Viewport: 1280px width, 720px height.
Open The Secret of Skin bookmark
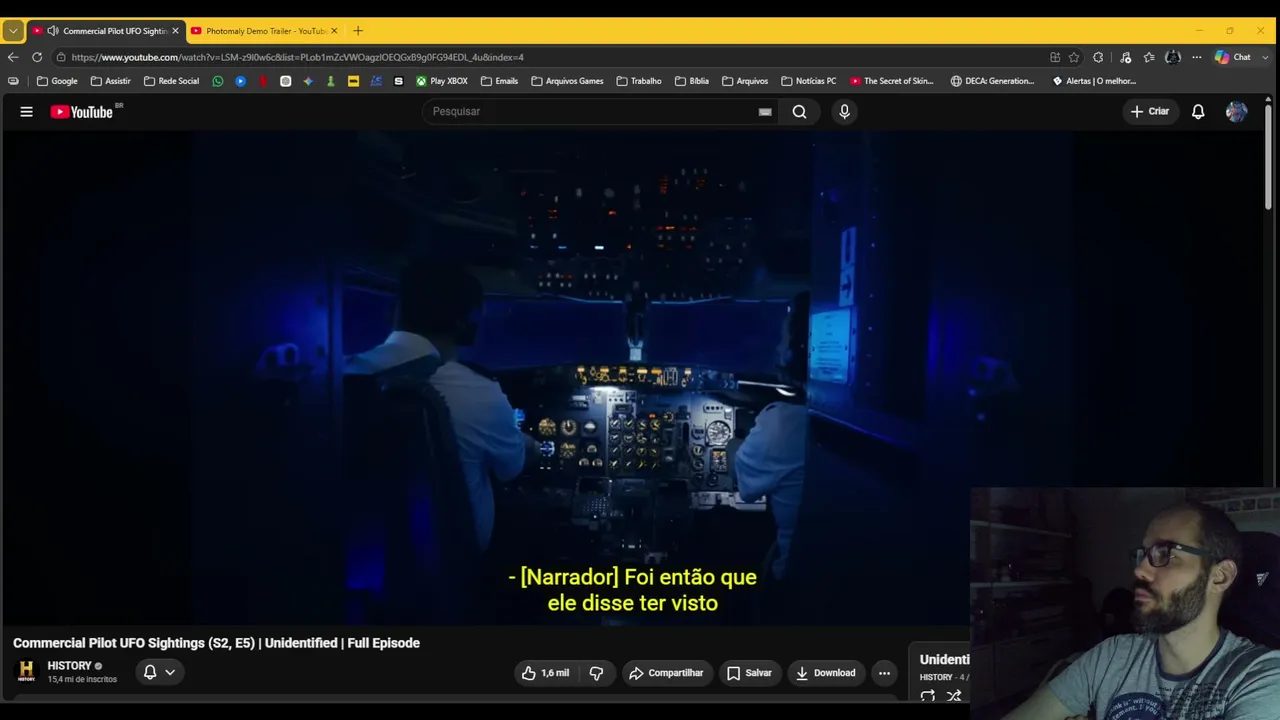point(891,81)
